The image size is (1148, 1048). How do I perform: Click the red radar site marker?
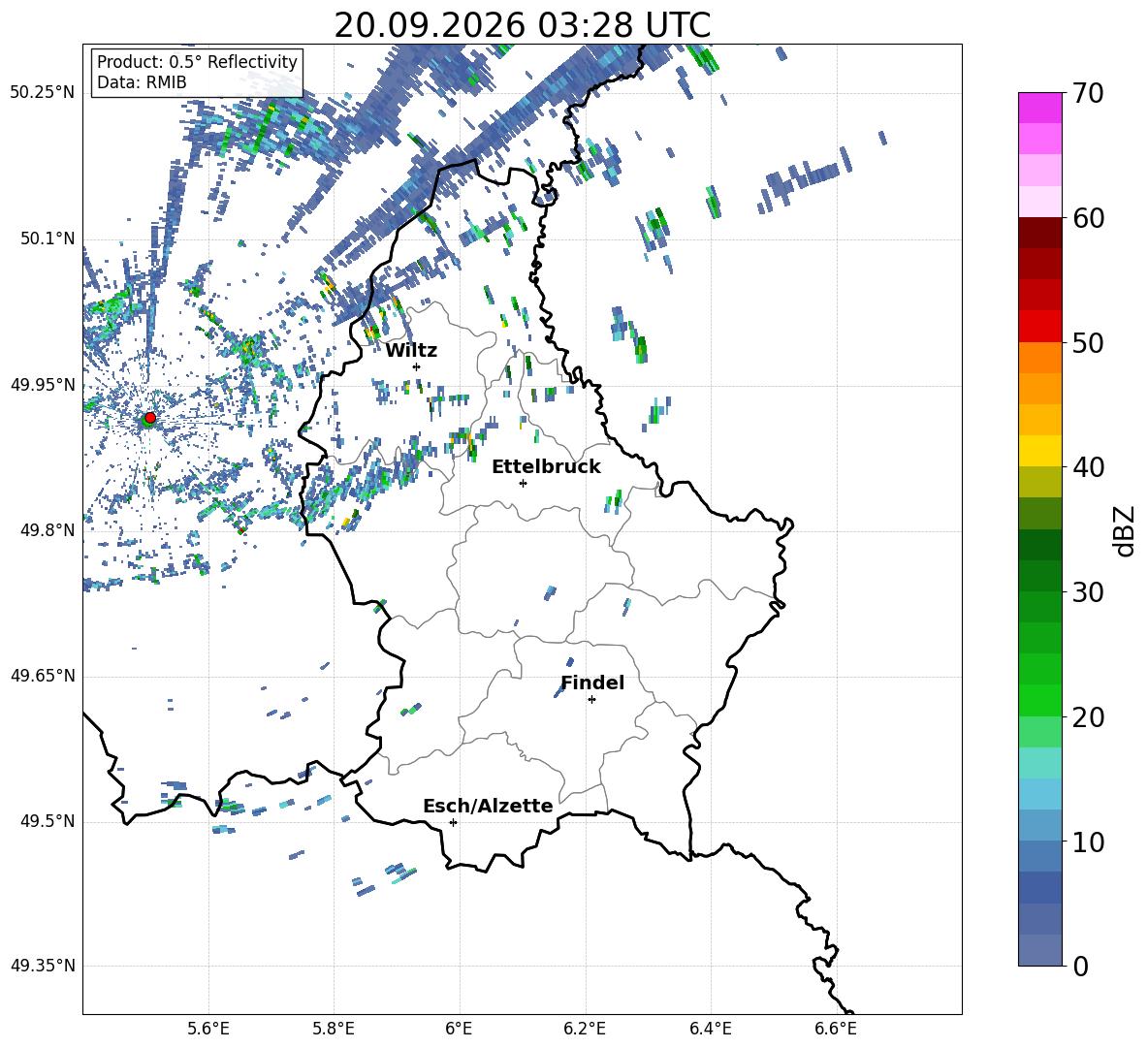click(150, 418)
